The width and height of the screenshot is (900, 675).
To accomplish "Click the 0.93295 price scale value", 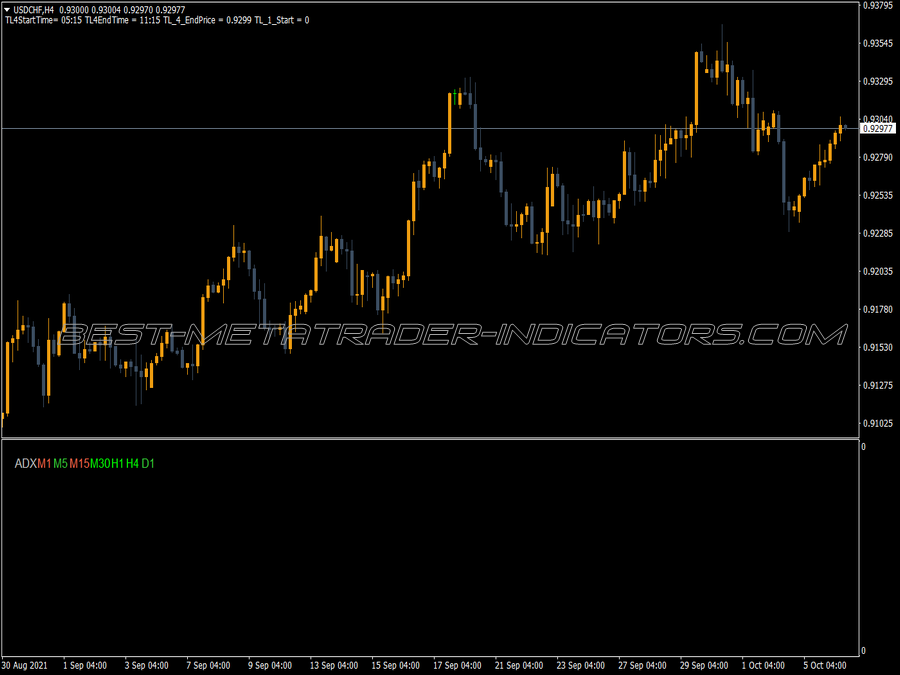I will click(x=878, y=82).
